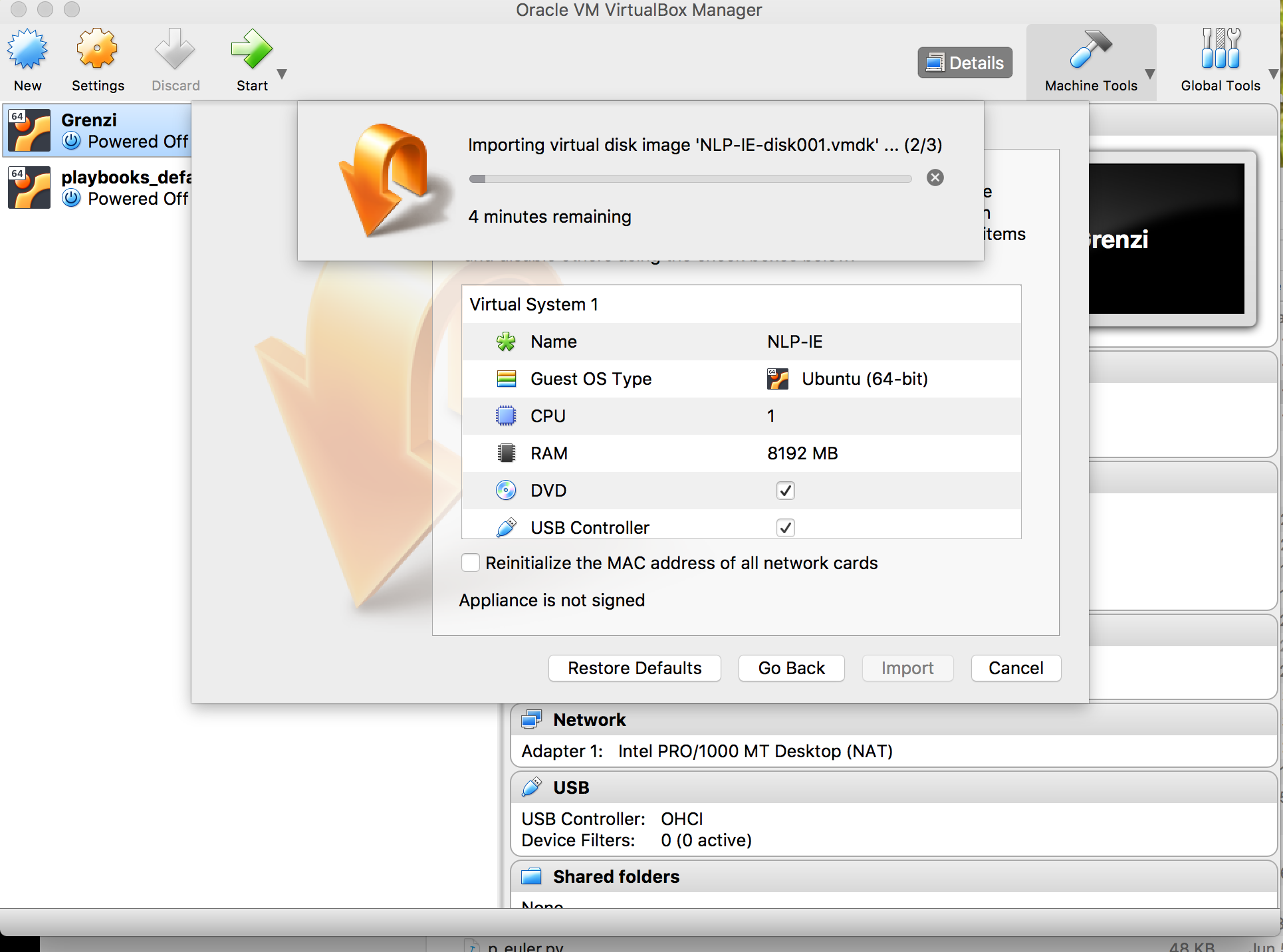Toggle the USB Controller checkbox
The height and width of the screenshot is (952, 1283).
coord(785,528)
